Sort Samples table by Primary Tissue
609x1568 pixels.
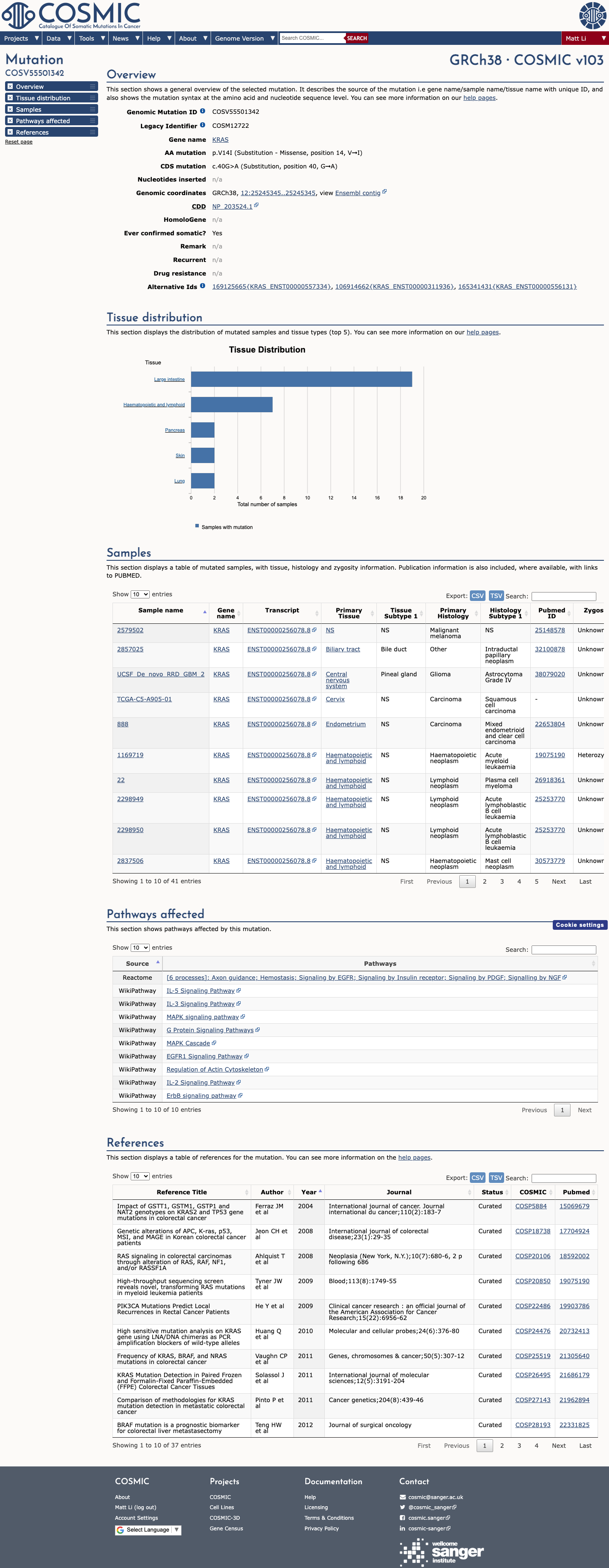pos(348,614)
